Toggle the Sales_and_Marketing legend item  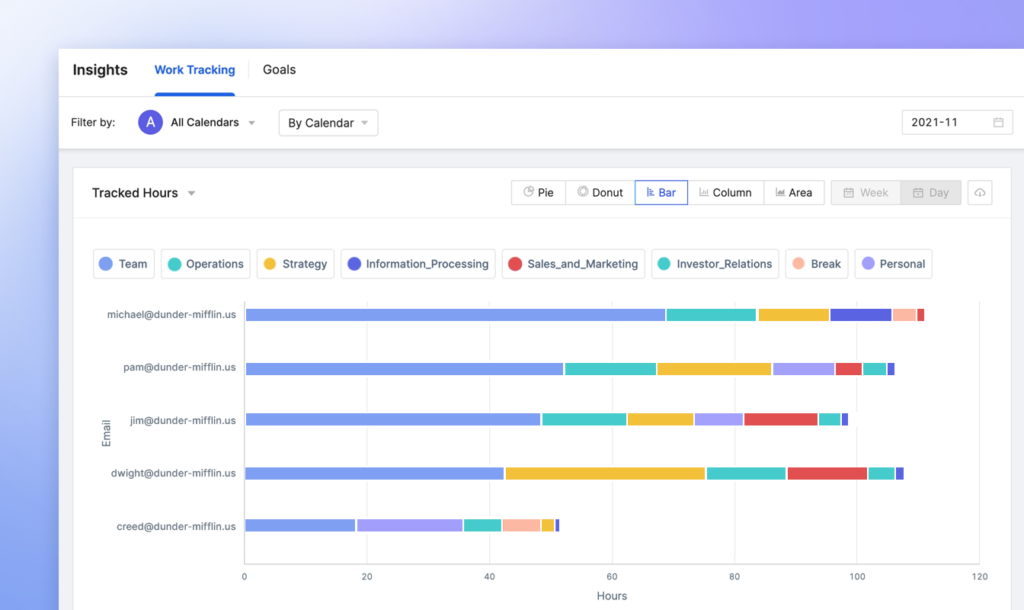(x=573, y=264)
